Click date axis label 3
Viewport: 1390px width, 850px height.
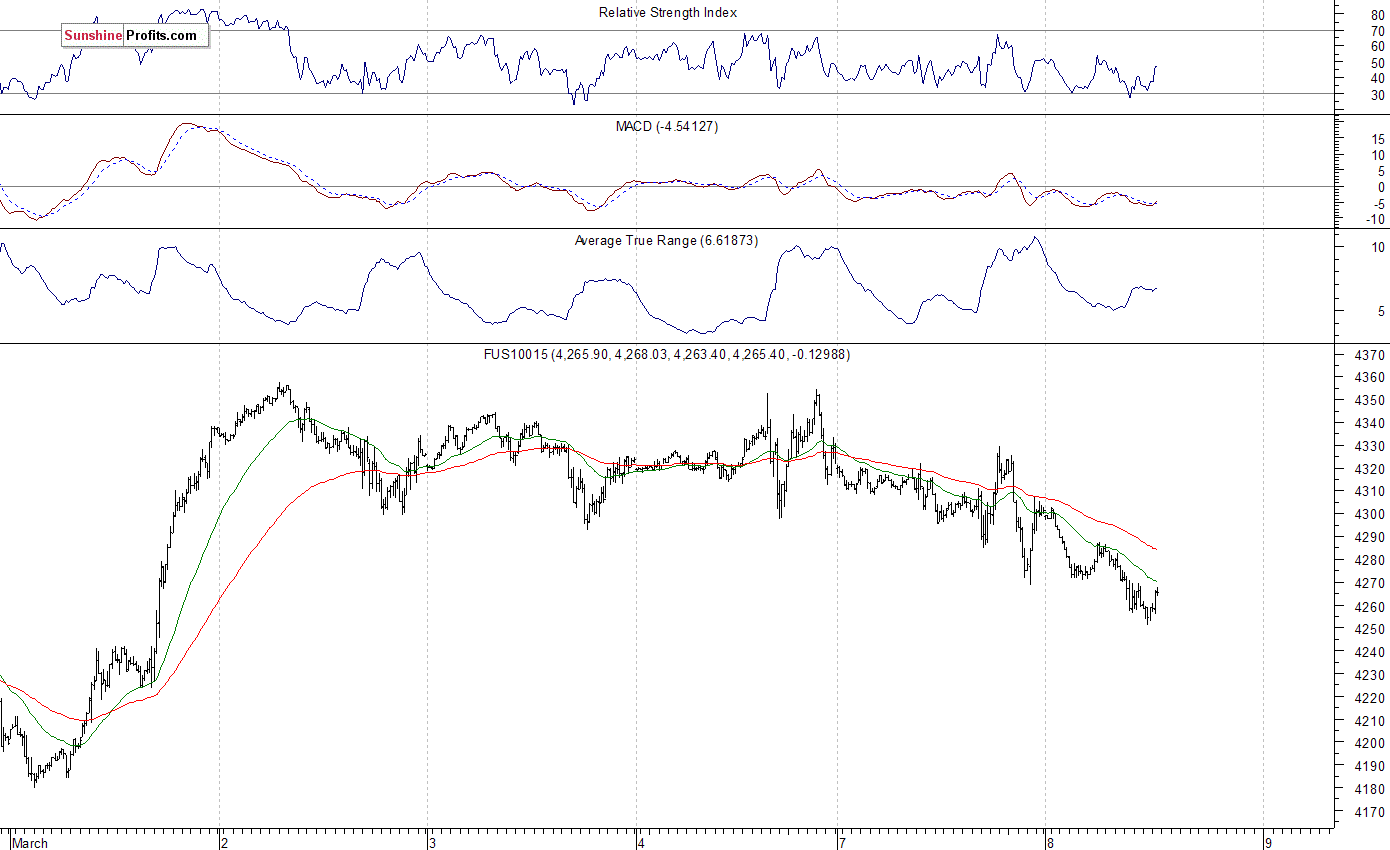point(432,843)
